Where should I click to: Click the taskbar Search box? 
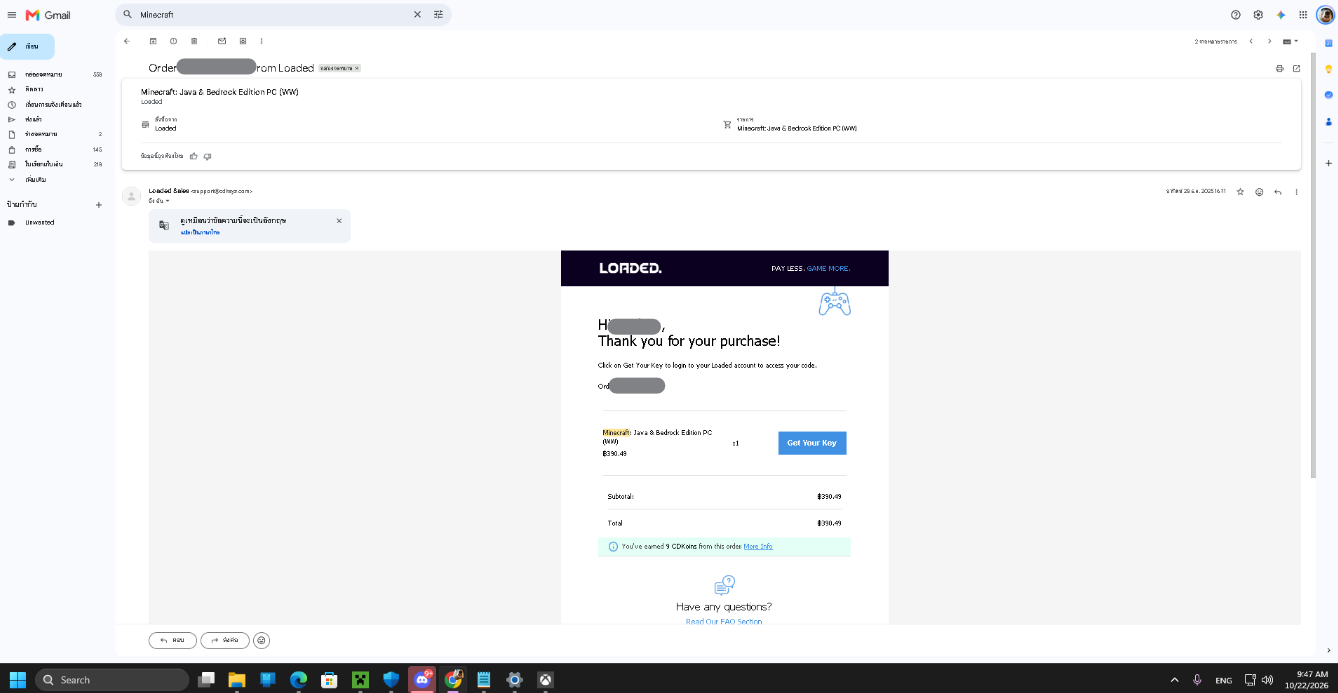coord(112,680)
